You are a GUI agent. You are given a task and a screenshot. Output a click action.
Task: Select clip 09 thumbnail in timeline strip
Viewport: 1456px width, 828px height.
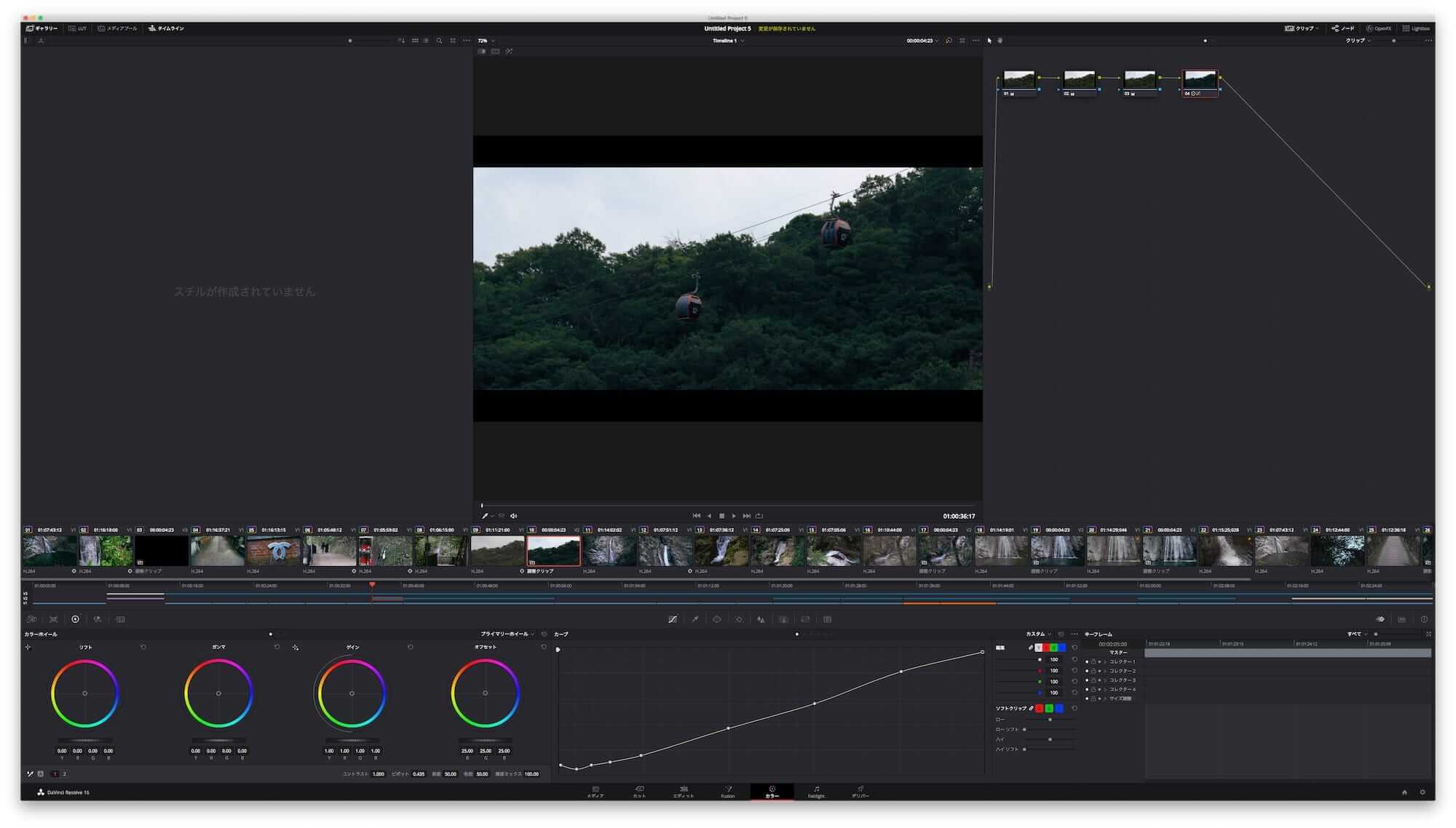pyautogui.click(x=497, y=551)
